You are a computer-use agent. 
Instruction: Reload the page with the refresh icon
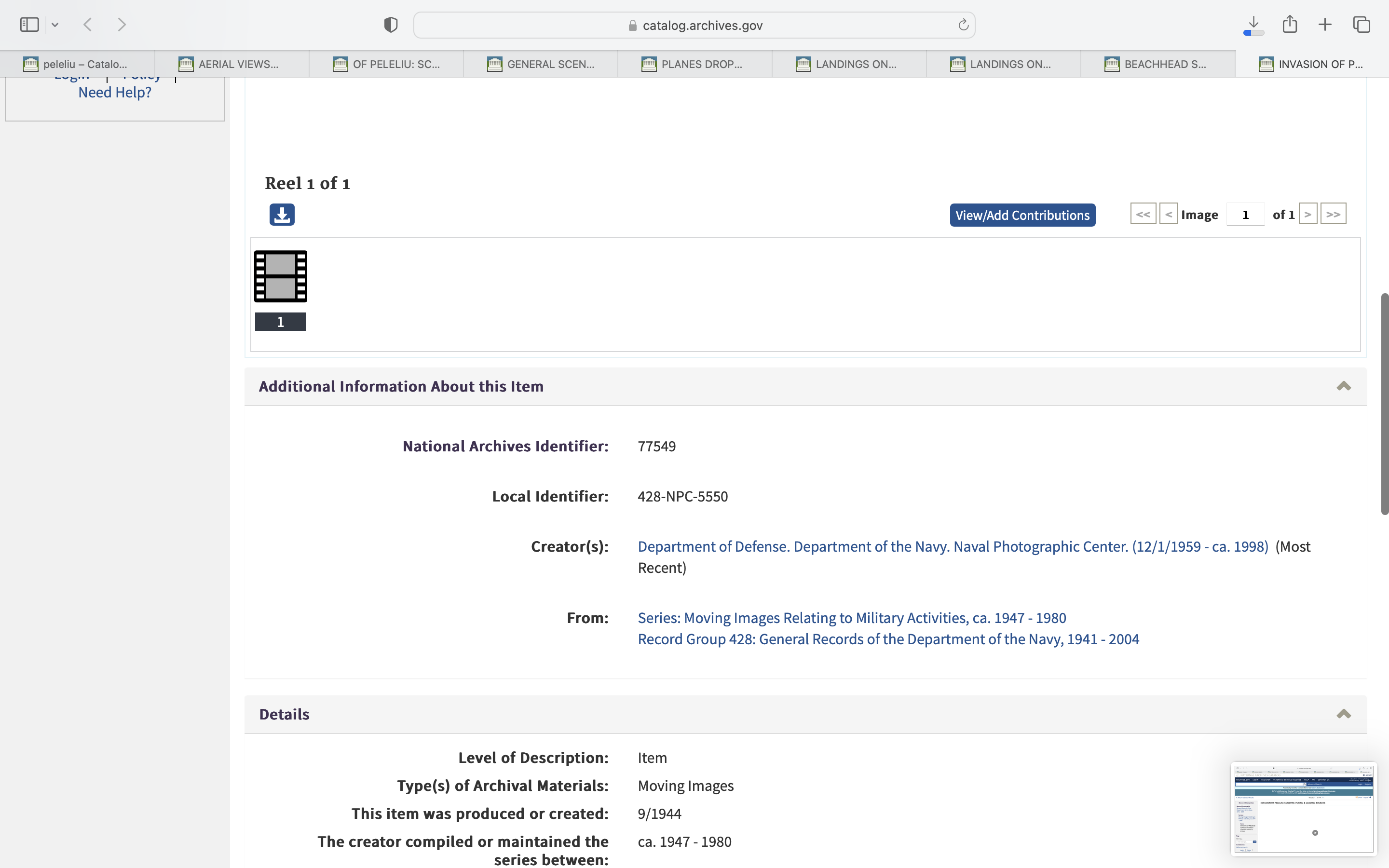pyautogui.click(x=963, y=25)
